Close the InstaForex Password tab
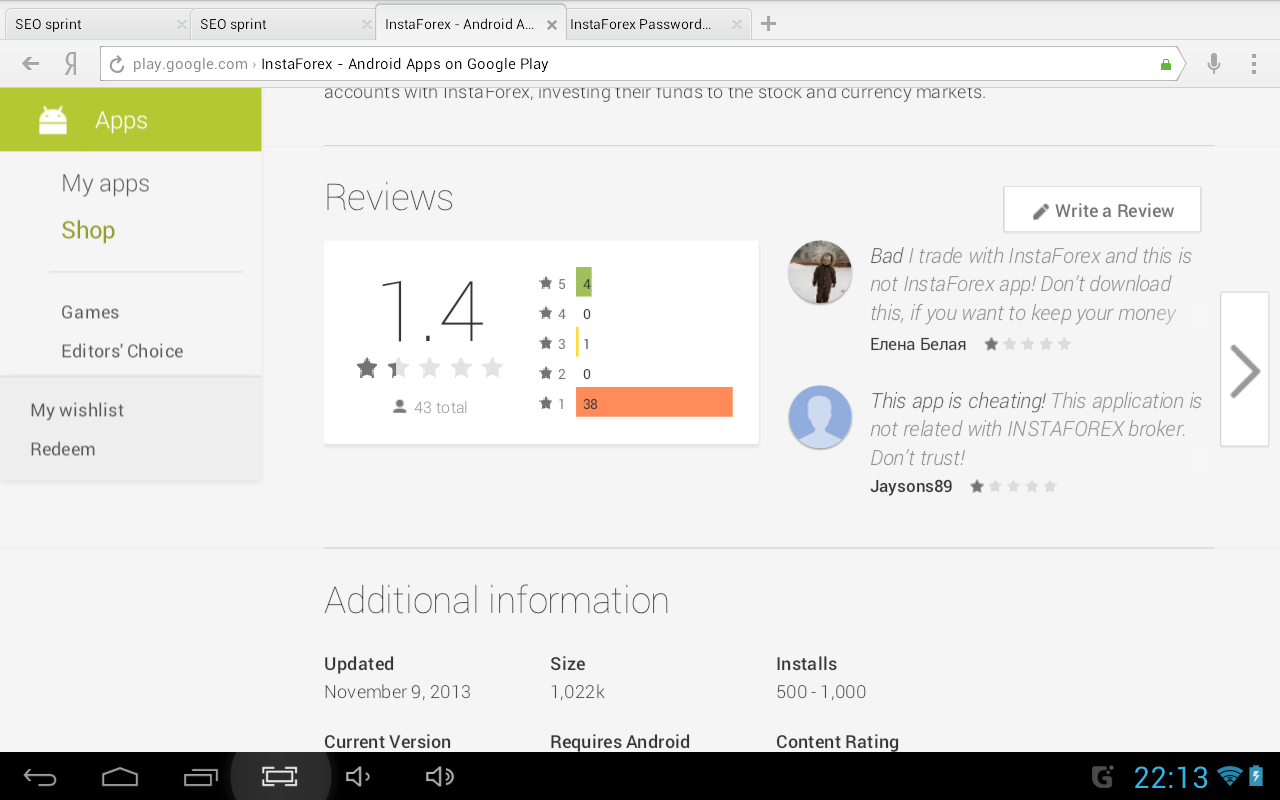 pos(736,24)
